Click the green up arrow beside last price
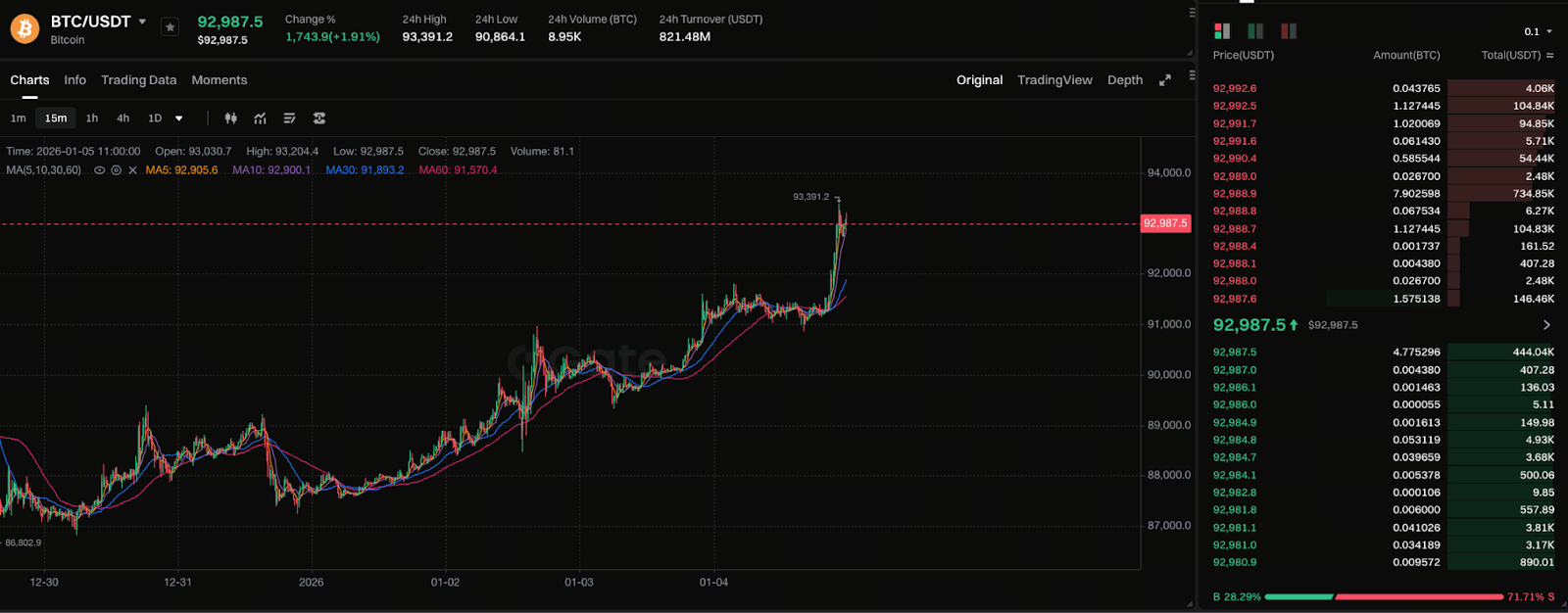Viewport: 1568px width, 613px height. pyautogui.click(x=1294, y=325)
